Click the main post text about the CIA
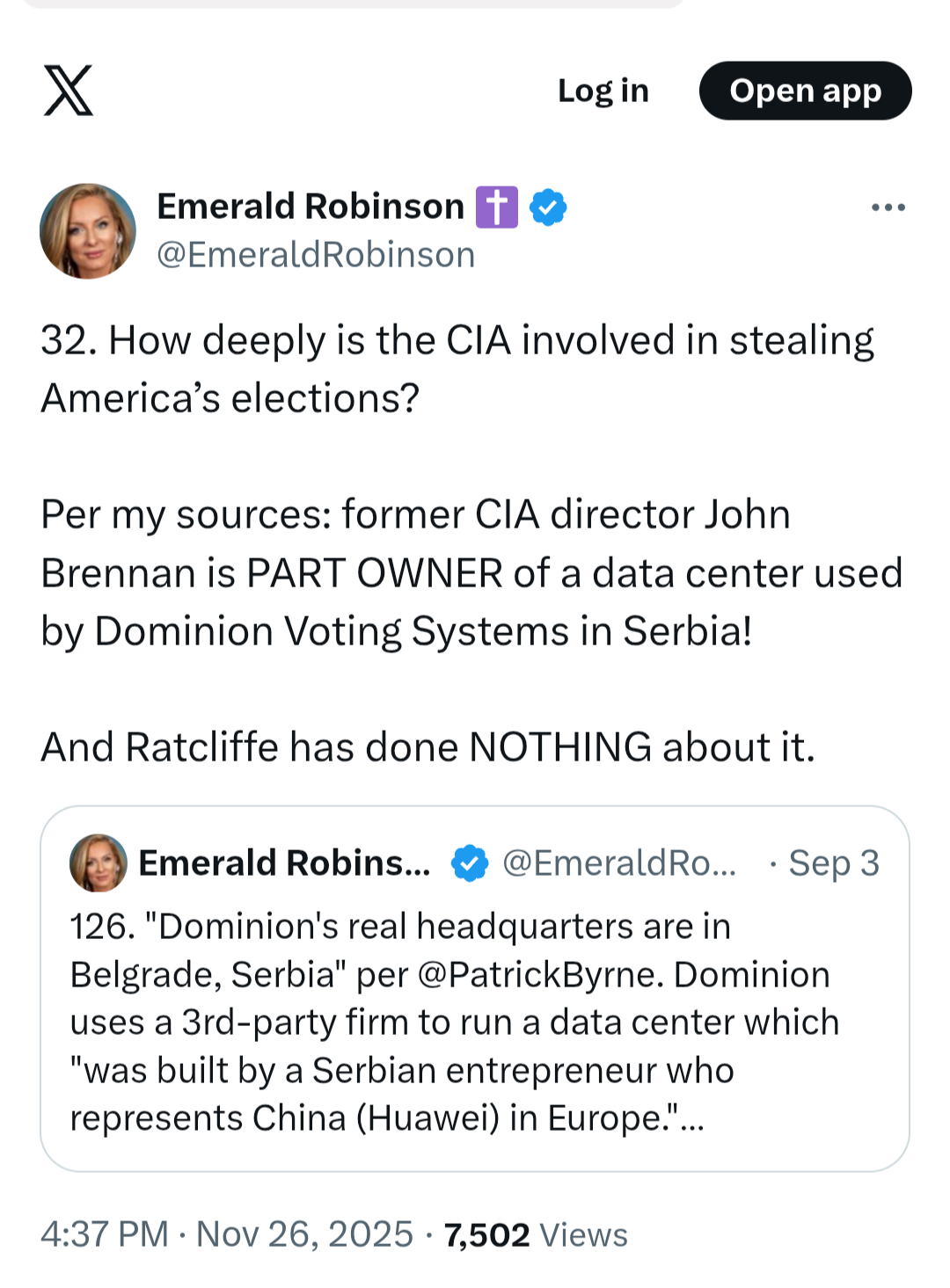This screenshot has width=950, height=1288. point(457,369)
